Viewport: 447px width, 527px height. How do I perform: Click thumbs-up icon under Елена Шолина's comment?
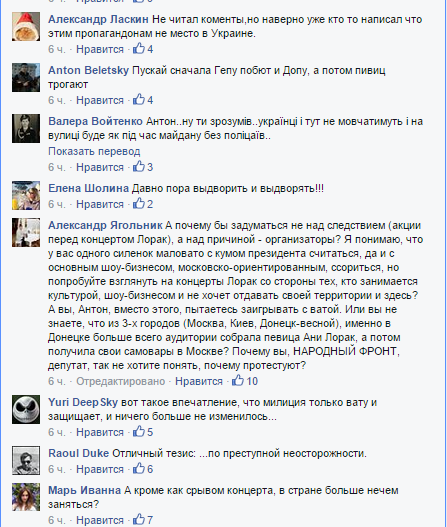(x=138, y=203)
